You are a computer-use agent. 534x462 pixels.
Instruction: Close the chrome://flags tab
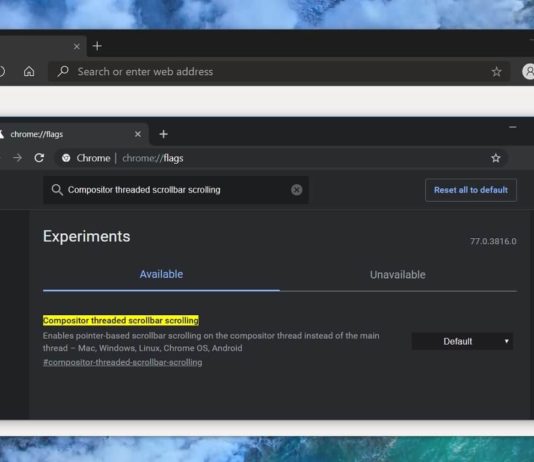(138, 134)
